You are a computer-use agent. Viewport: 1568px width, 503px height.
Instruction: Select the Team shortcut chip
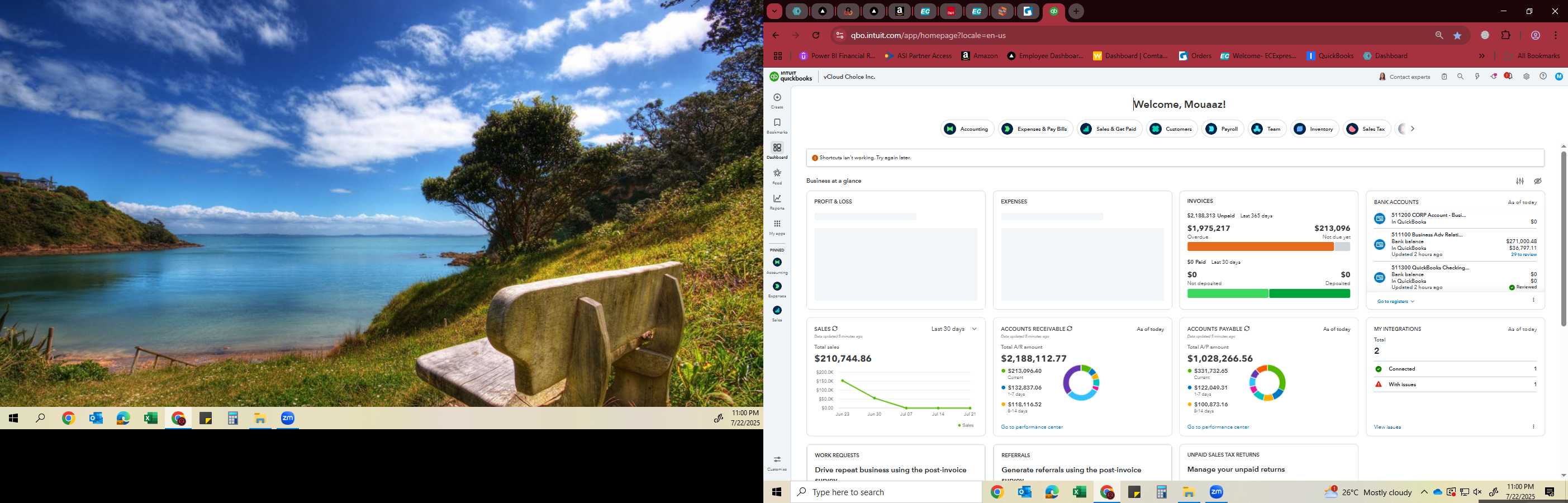[1267, 129]
